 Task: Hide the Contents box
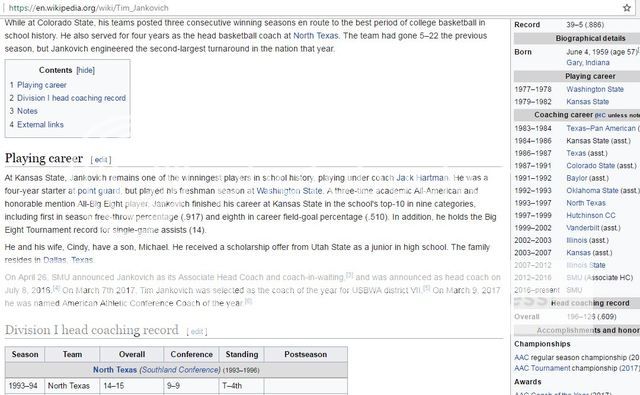coord(86,70)
